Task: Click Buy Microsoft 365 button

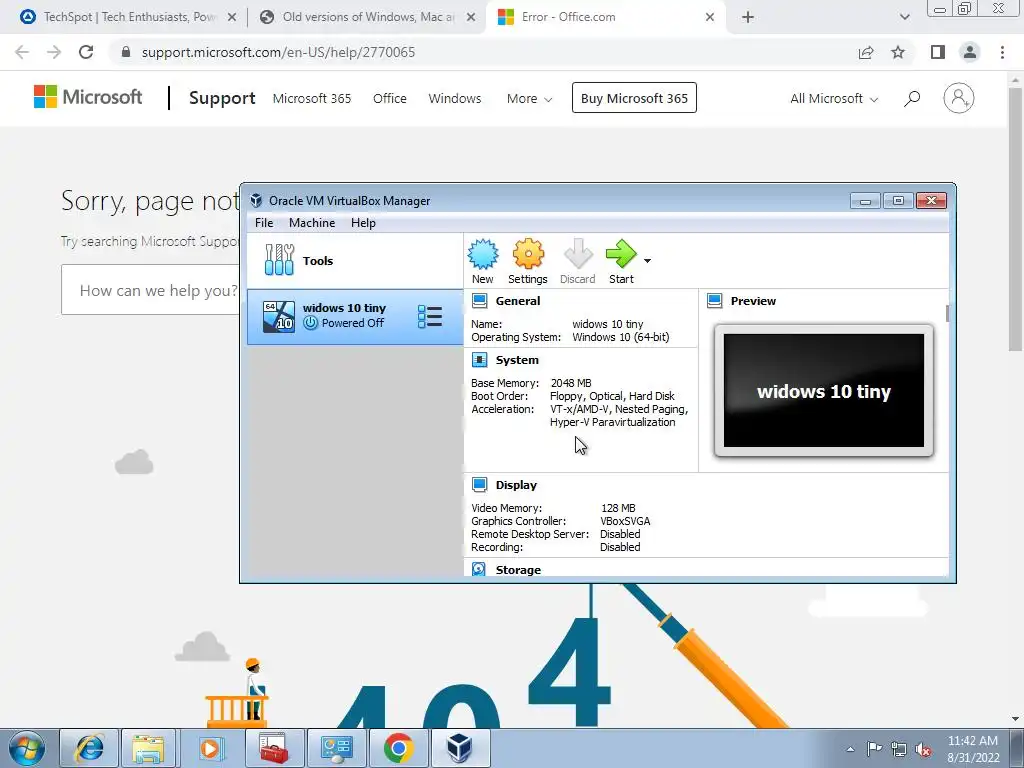Action: 634,98
